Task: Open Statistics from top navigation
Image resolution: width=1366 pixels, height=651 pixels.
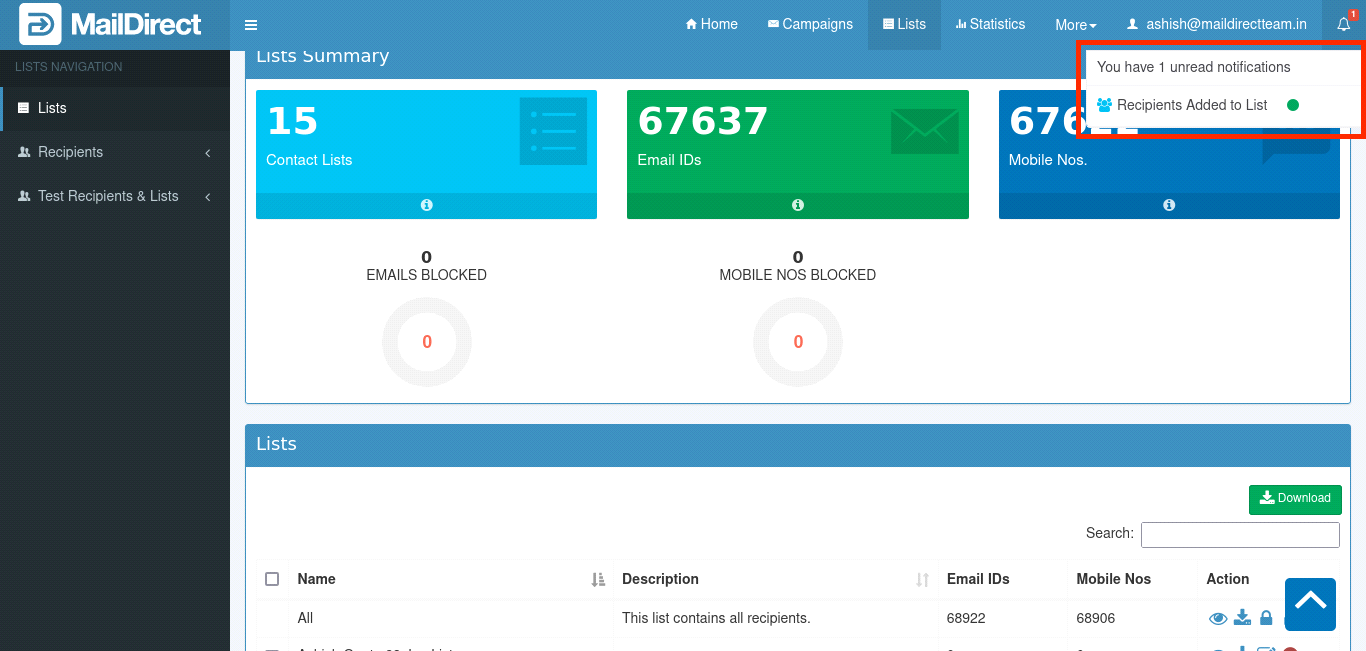Action: 990,25
